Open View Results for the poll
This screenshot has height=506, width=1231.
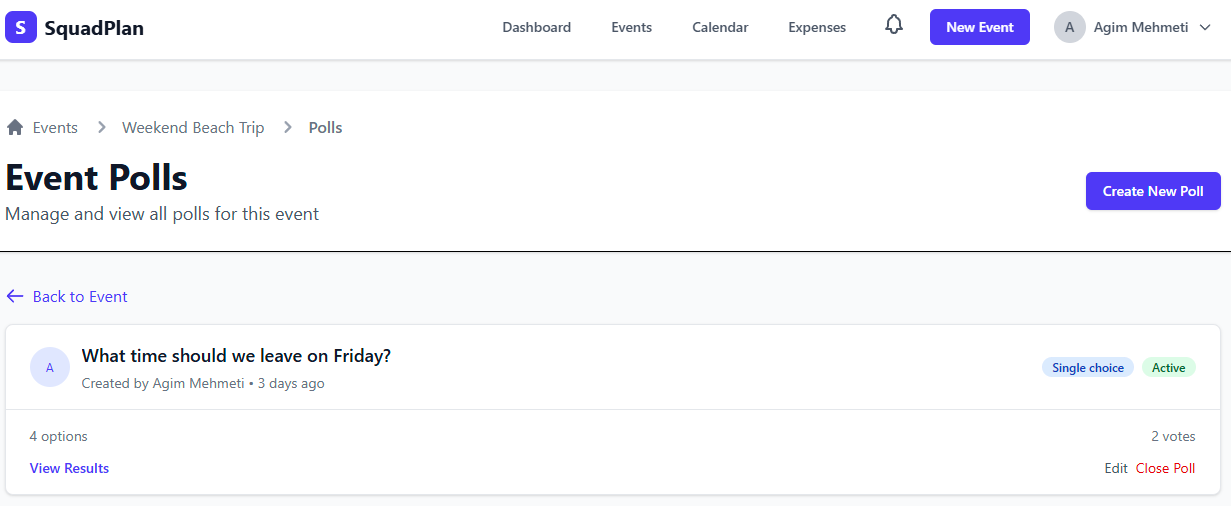tap(70, 468)
